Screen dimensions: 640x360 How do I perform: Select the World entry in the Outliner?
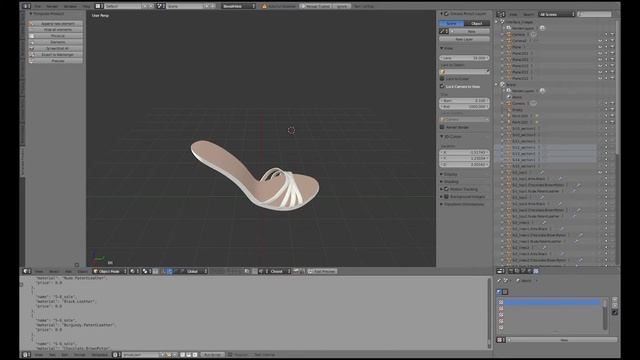pos(517,97)
